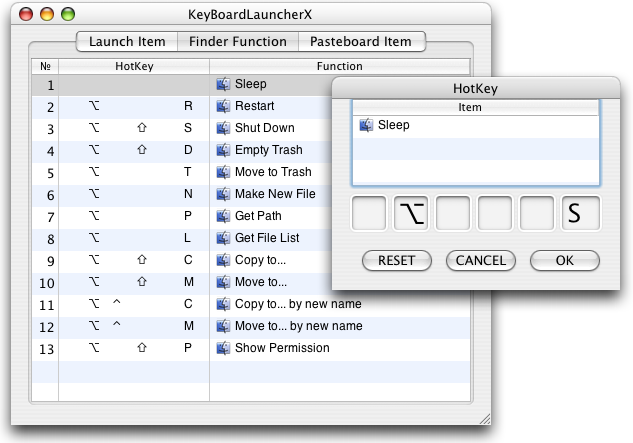Click the Finder icon beside Move to... by new name

pos(223,326)
